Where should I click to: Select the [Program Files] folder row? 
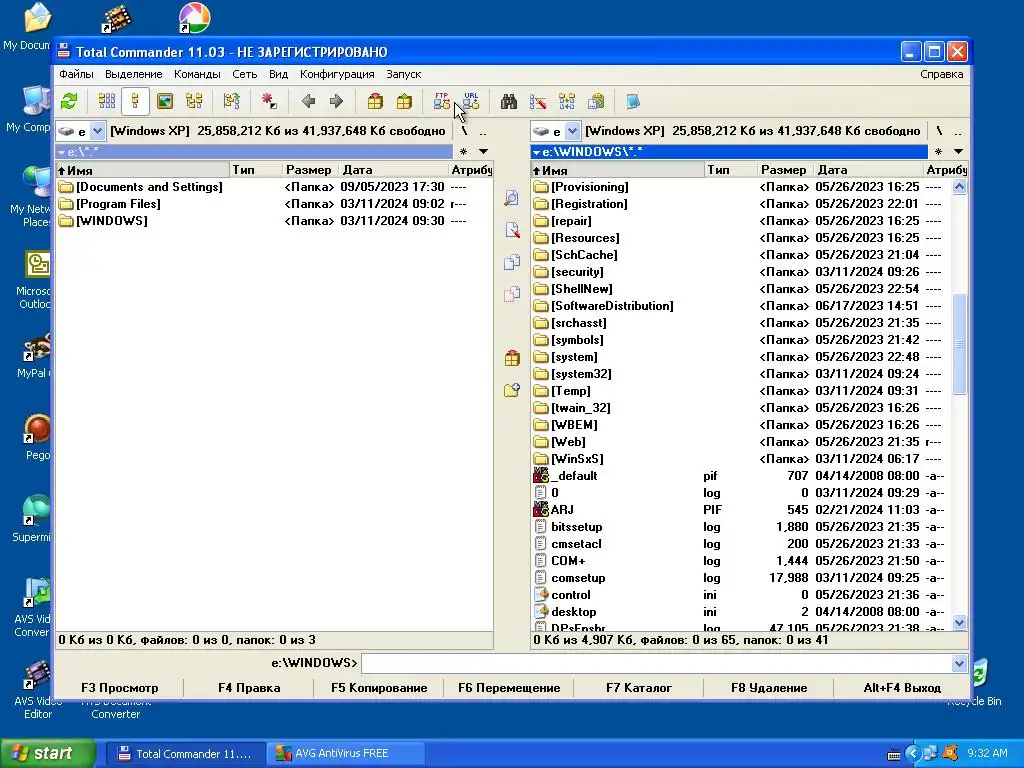point(274,204)
